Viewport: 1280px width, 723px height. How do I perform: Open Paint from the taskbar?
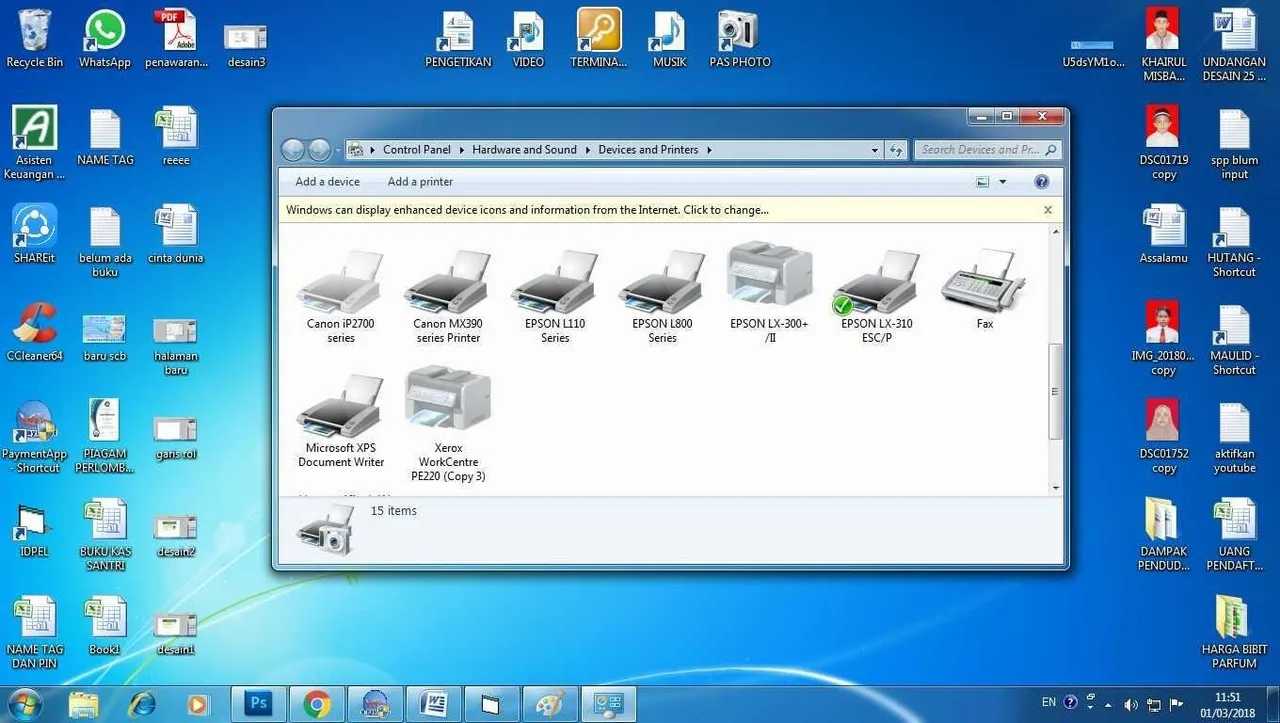[x=550, y=704]
